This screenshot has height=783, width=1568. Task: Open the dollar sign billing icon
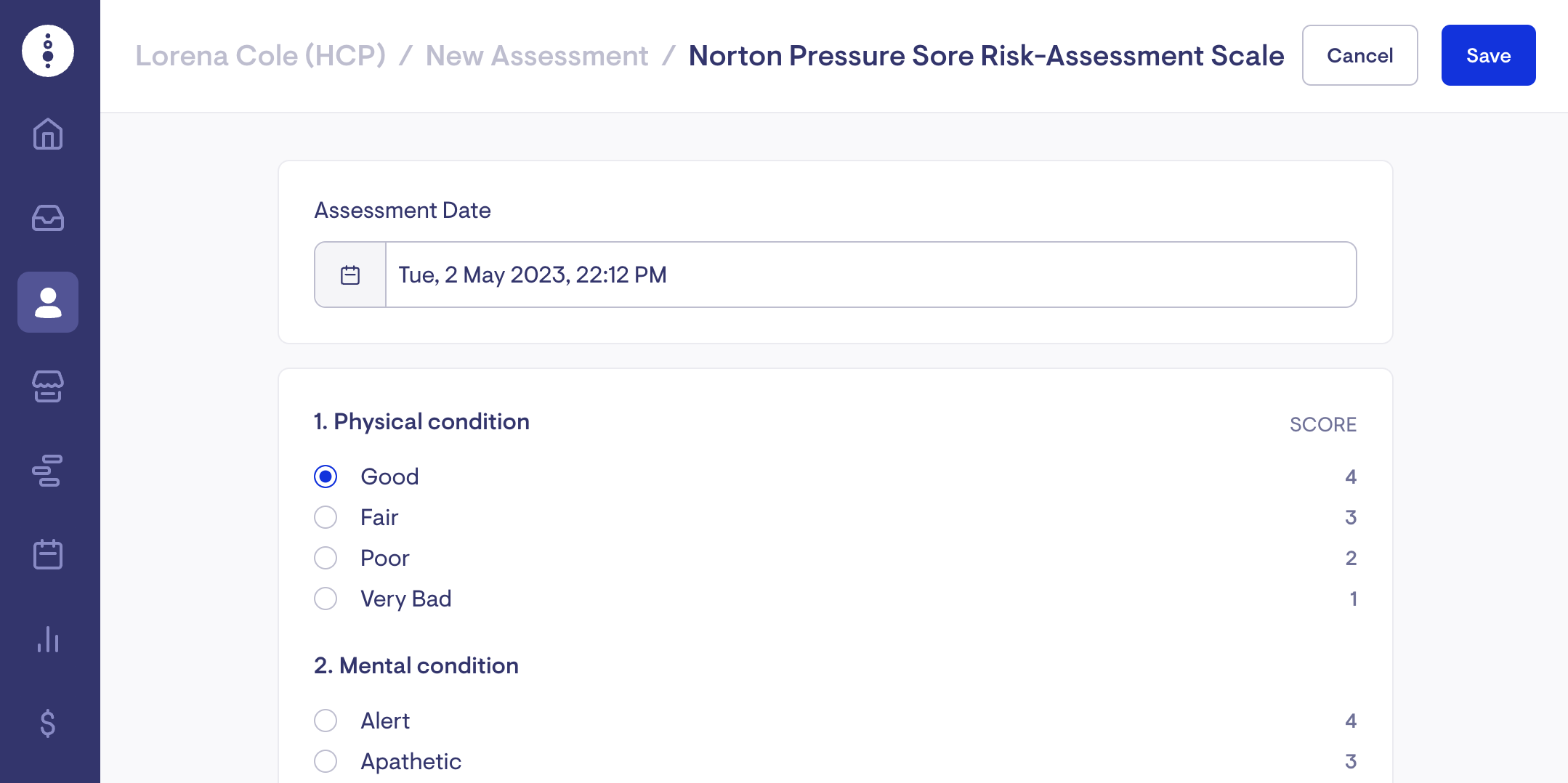(x=48, y=723)
